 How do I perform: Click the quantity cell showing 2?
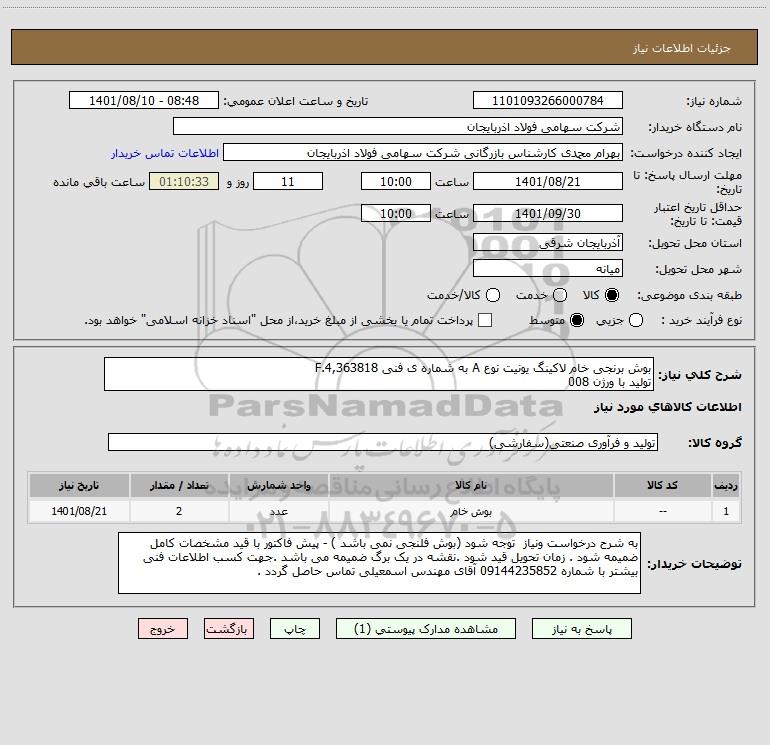pyautogui.click(x=179, y=511)
